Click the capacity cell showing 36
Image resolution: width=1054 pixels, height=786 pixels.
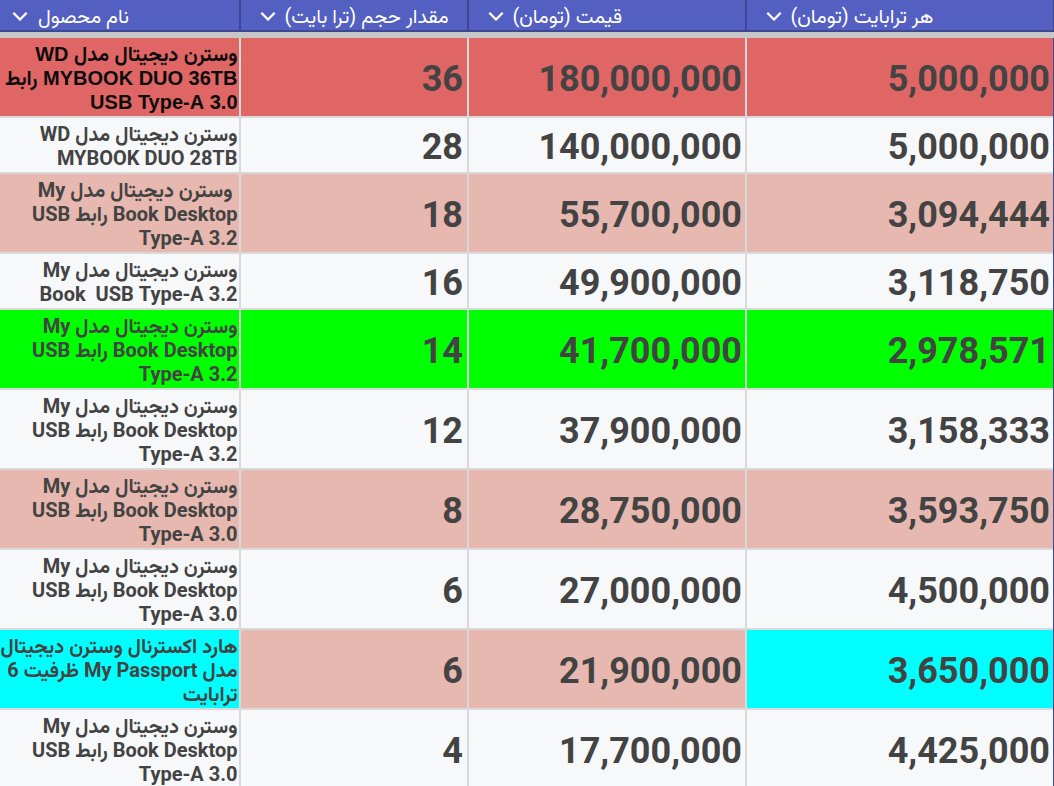click(x=354, y=77)
